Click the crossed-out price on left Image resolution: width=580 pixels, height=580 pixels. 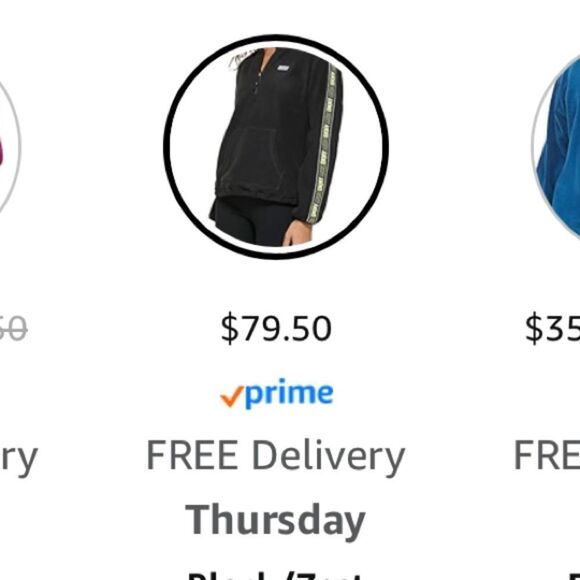(x=13, y=328)
